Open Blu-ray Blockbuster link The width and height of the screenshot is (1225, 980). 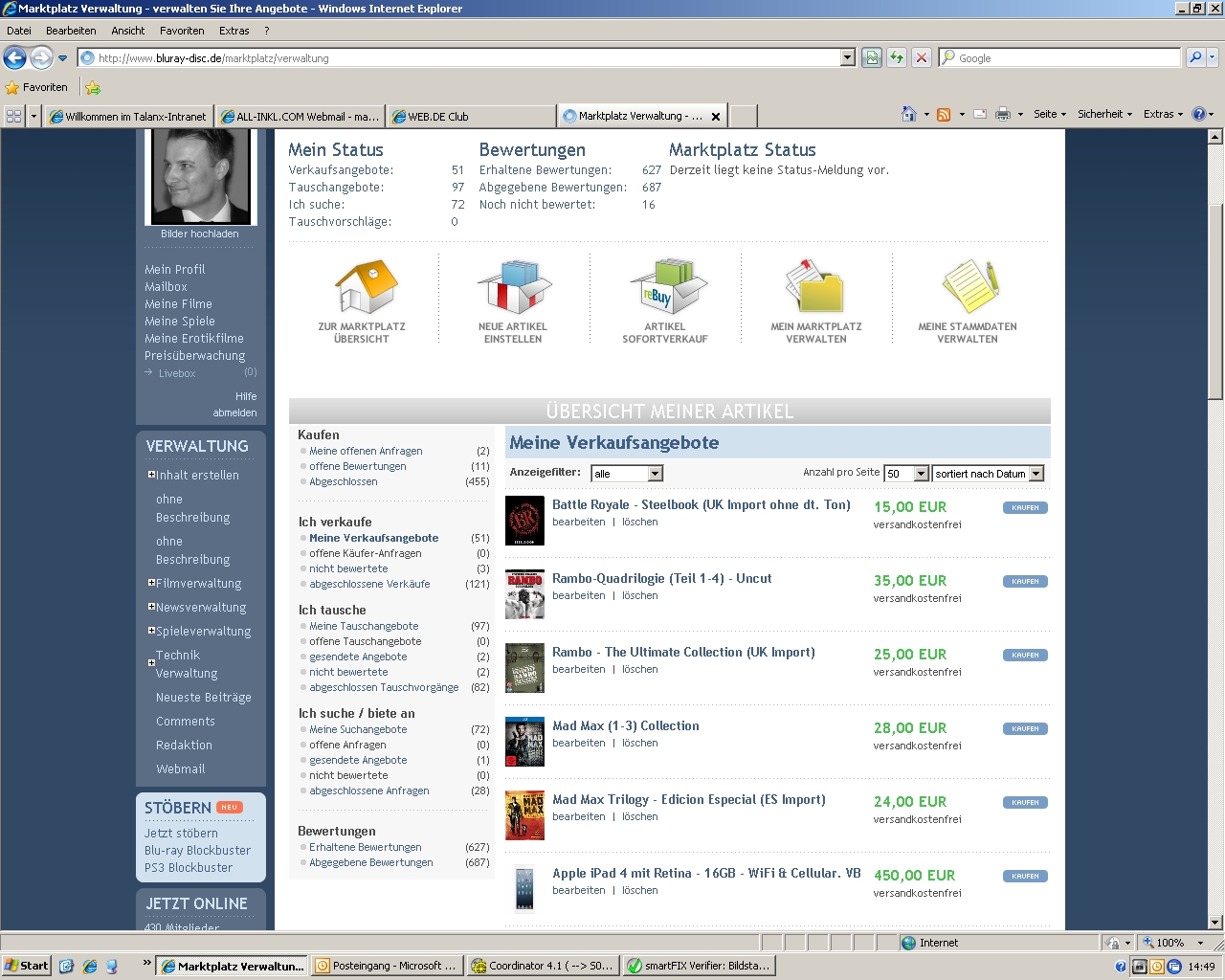[197, 850]
